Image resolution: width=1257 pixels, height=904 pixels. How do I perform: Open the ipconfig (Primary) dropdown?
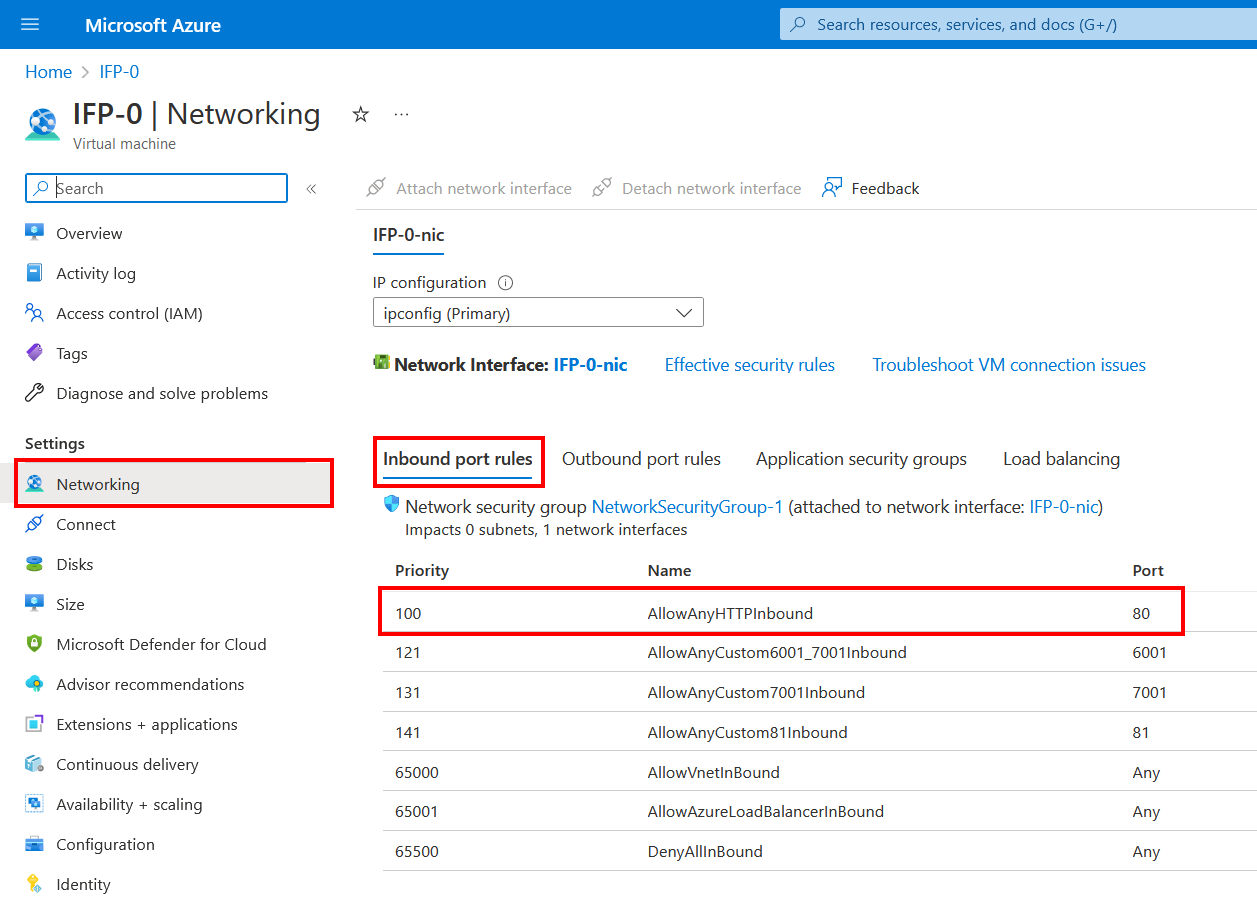coord(538,312)
